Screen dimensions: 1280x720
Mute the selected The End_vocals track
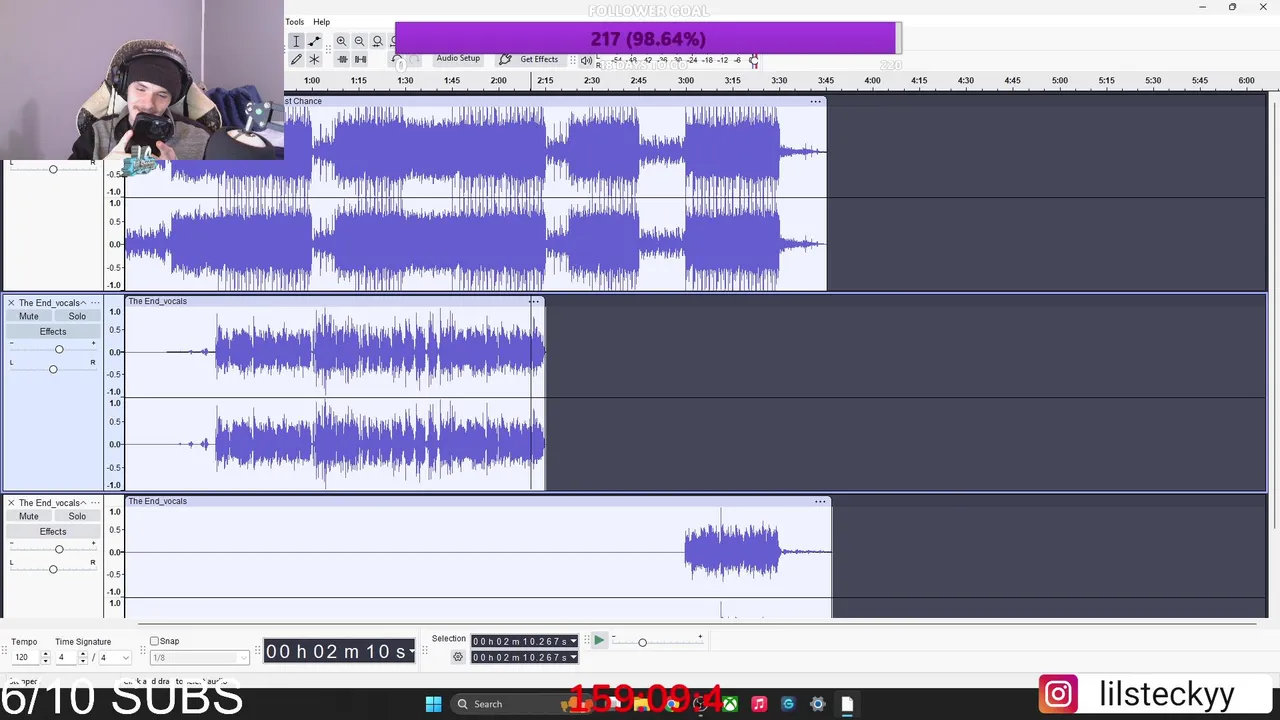[x=29, y=316]
